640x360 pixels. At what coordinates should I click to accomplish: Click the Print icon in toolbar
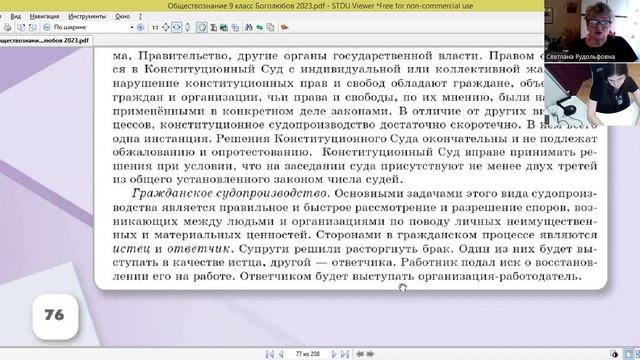tap(7, 27)
